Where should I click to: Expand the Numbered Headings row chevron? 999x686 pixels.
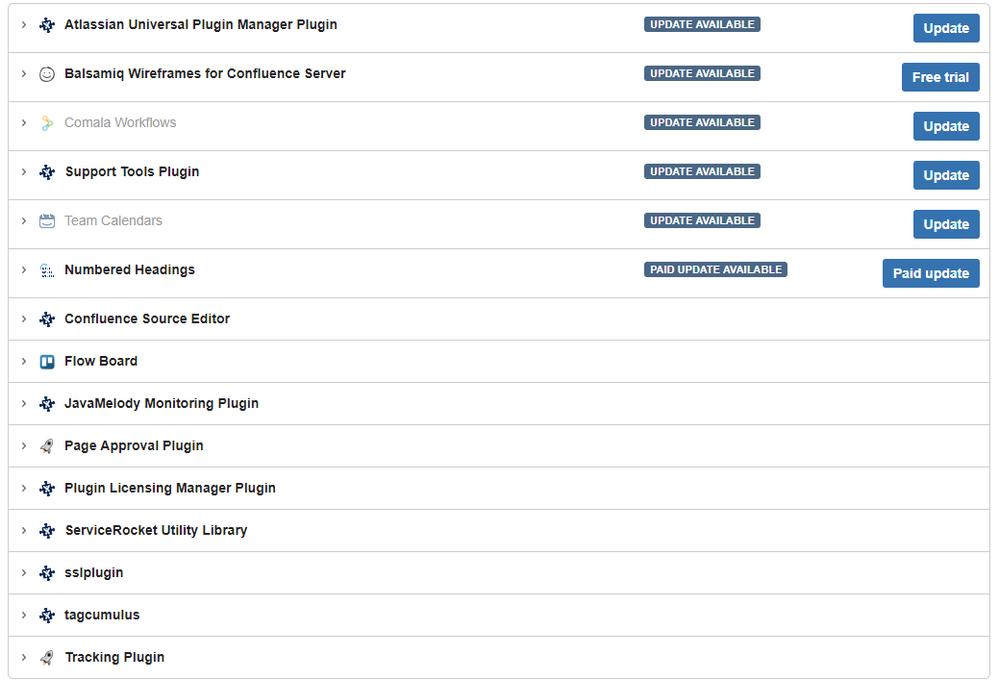pyautogui.click(x=24, y=270)
